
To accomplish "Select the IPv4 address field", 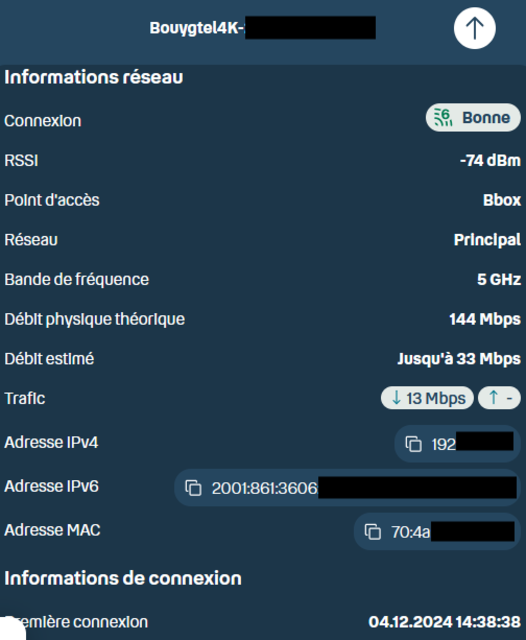I will pos(457,444).
